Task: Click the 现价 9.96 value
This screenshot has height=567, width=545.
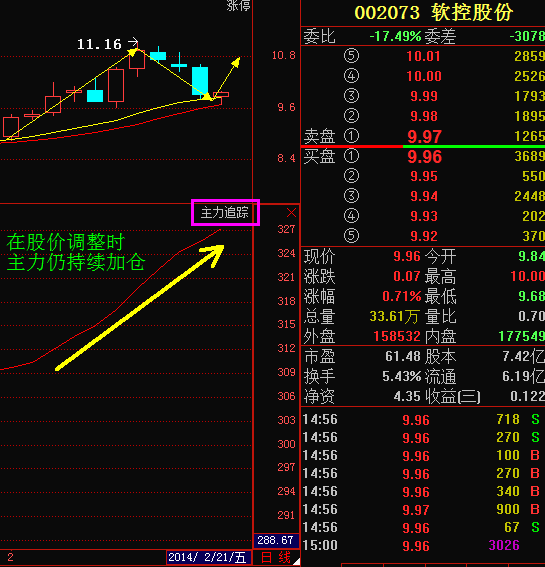Action: coord(406,256)
